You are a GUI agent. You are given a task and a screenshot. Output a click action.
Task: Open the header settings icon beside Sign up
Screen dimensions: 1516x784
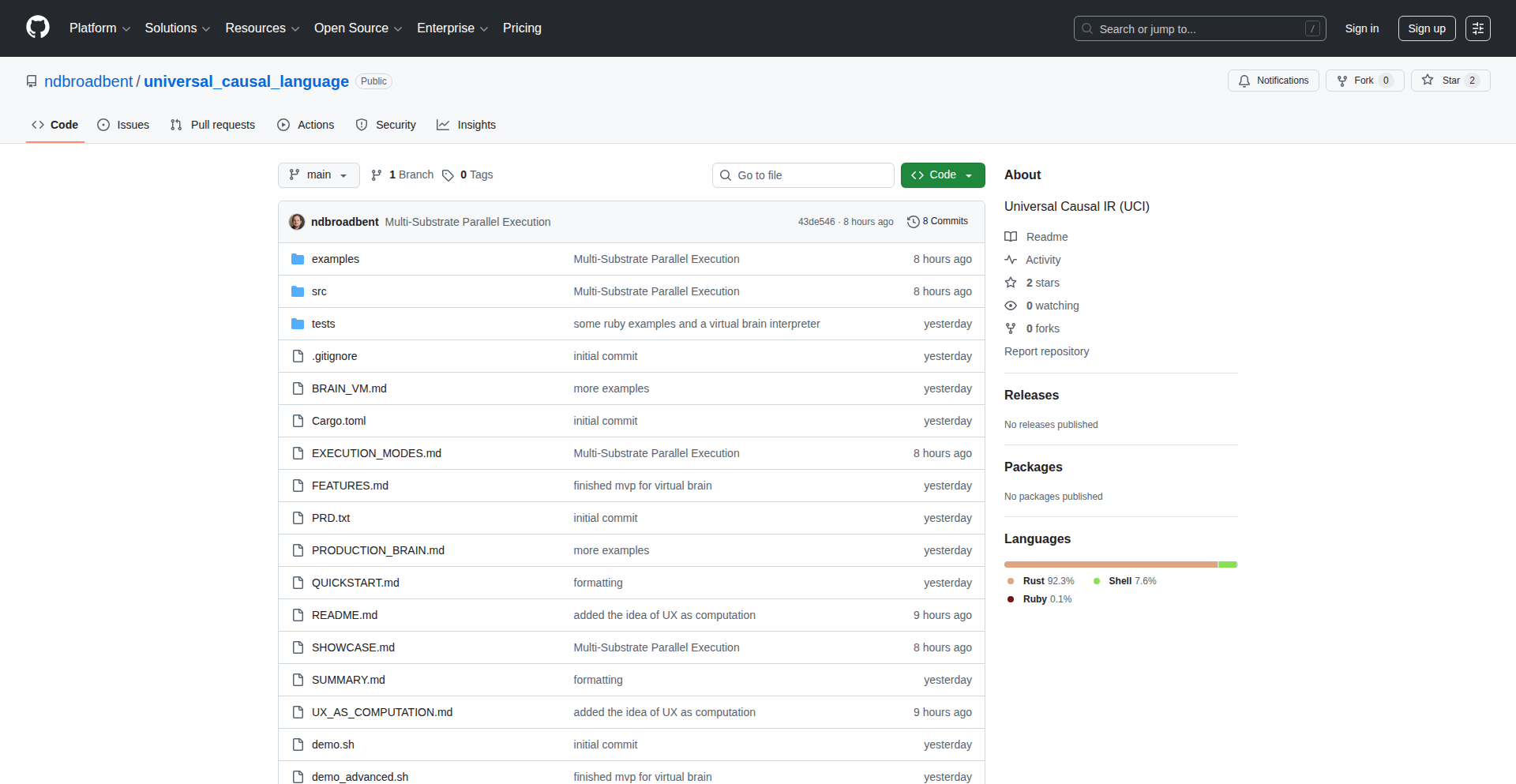[x=1477, y=28]
